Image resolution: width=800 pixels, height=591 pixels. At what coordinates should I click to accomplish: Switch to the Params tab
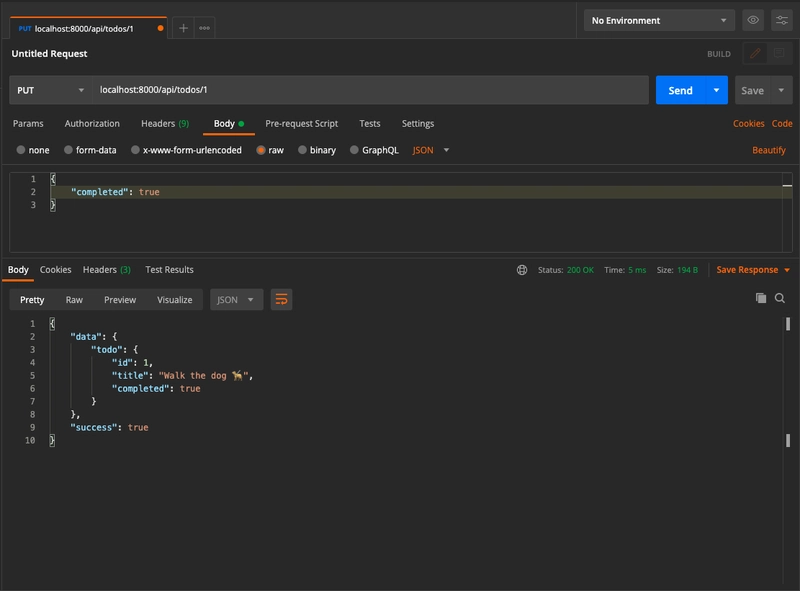28,124
